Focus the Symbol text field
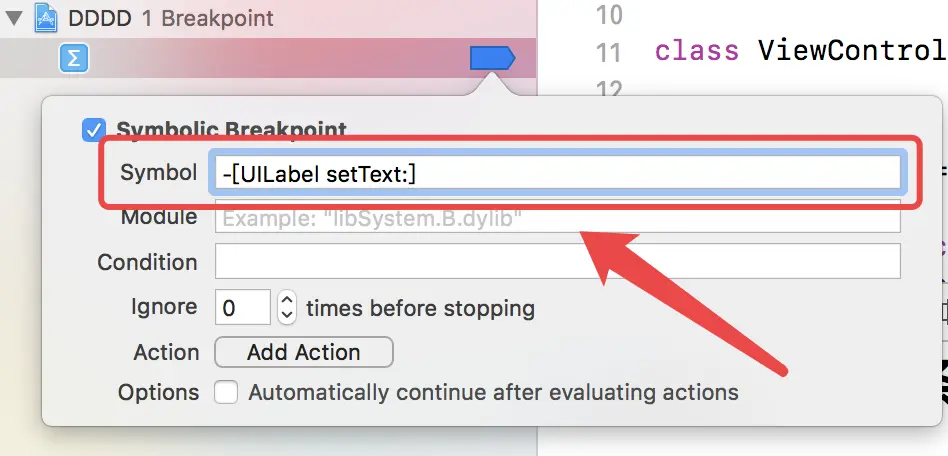This screenshot has height=456, width=948. 557,173
